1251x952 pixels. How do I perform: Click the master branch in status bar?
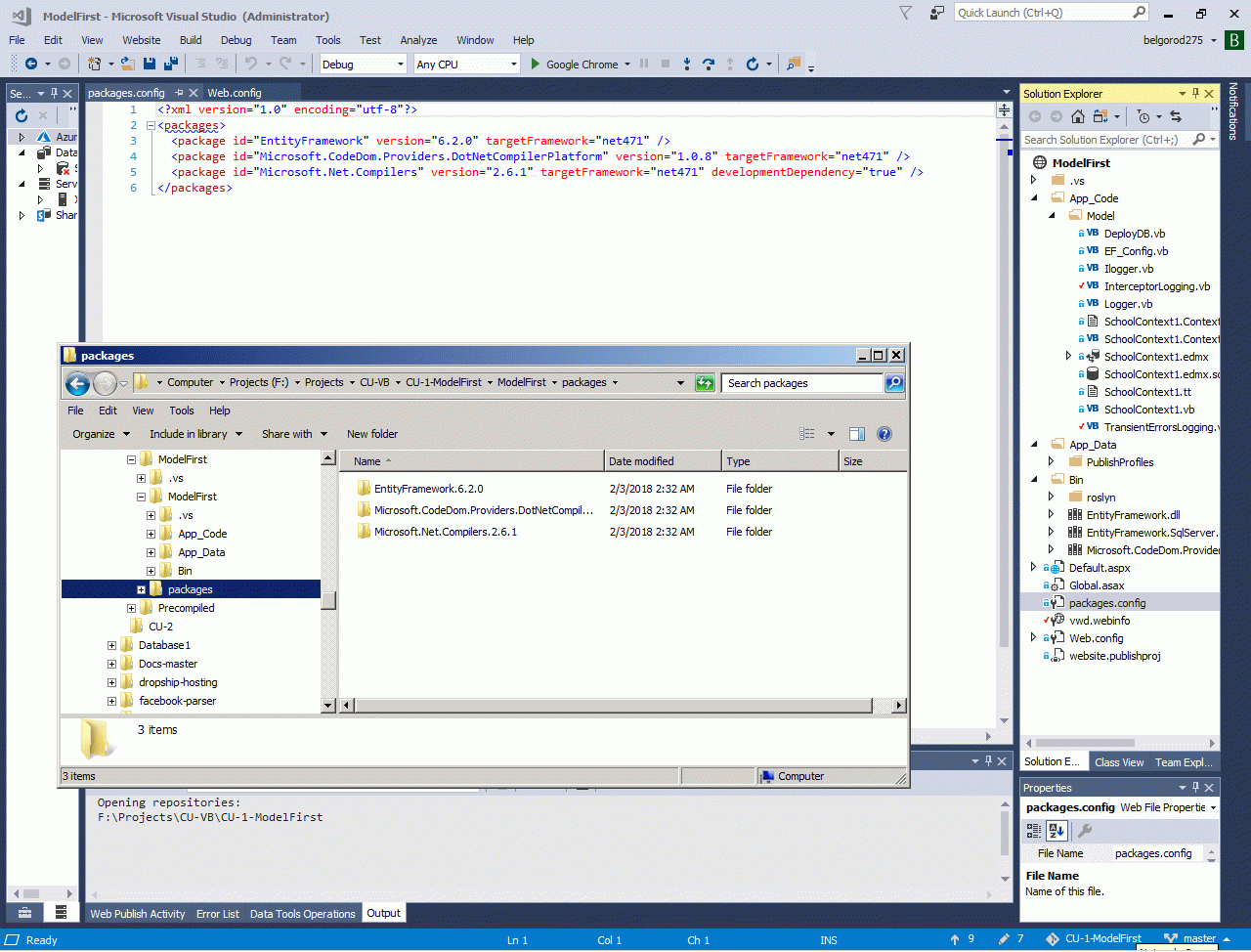coord(1199,939)
